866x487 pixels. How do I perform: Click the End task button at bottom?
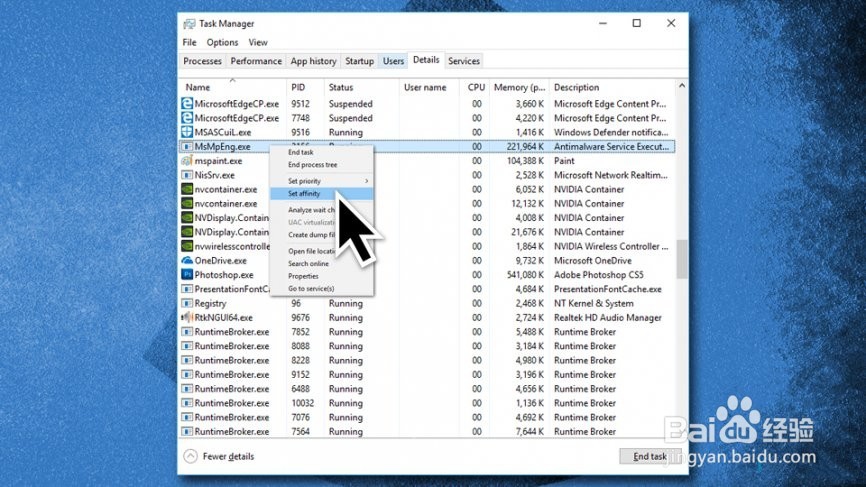(650, 456)
